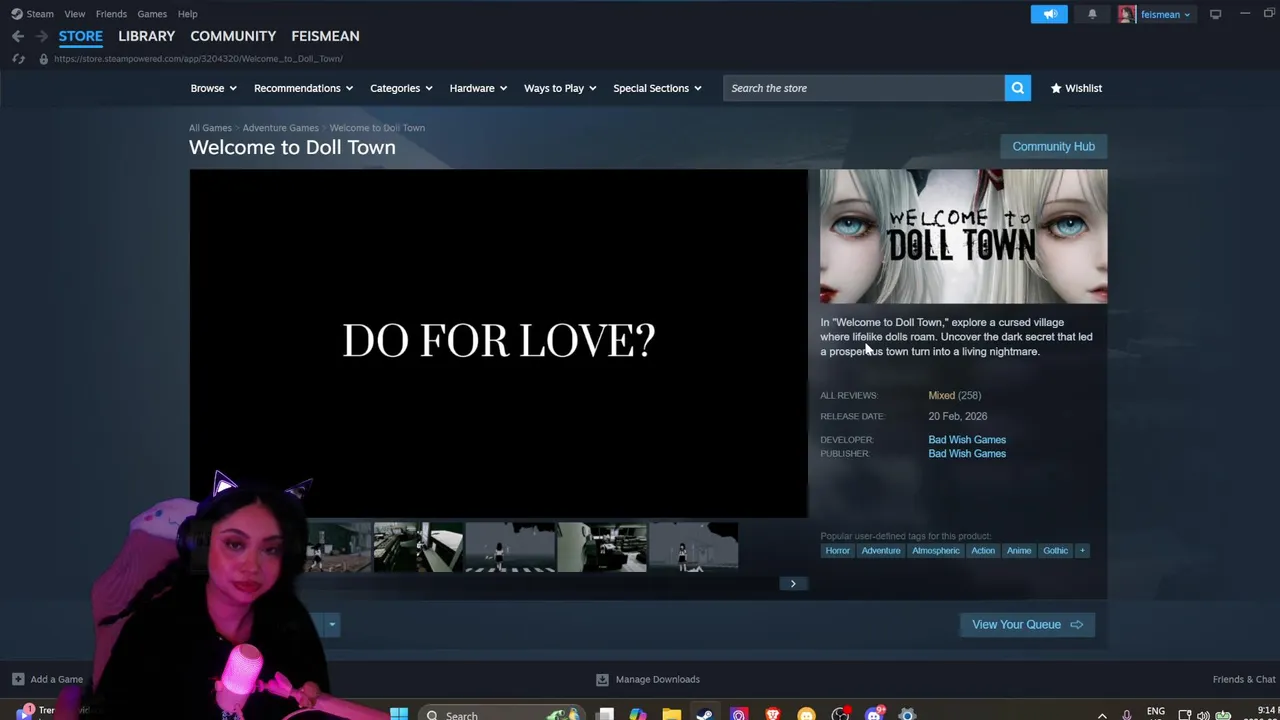The image size is (1280, 720).
Task: Open the notifications bell
Action: [x=1092, y=14]
